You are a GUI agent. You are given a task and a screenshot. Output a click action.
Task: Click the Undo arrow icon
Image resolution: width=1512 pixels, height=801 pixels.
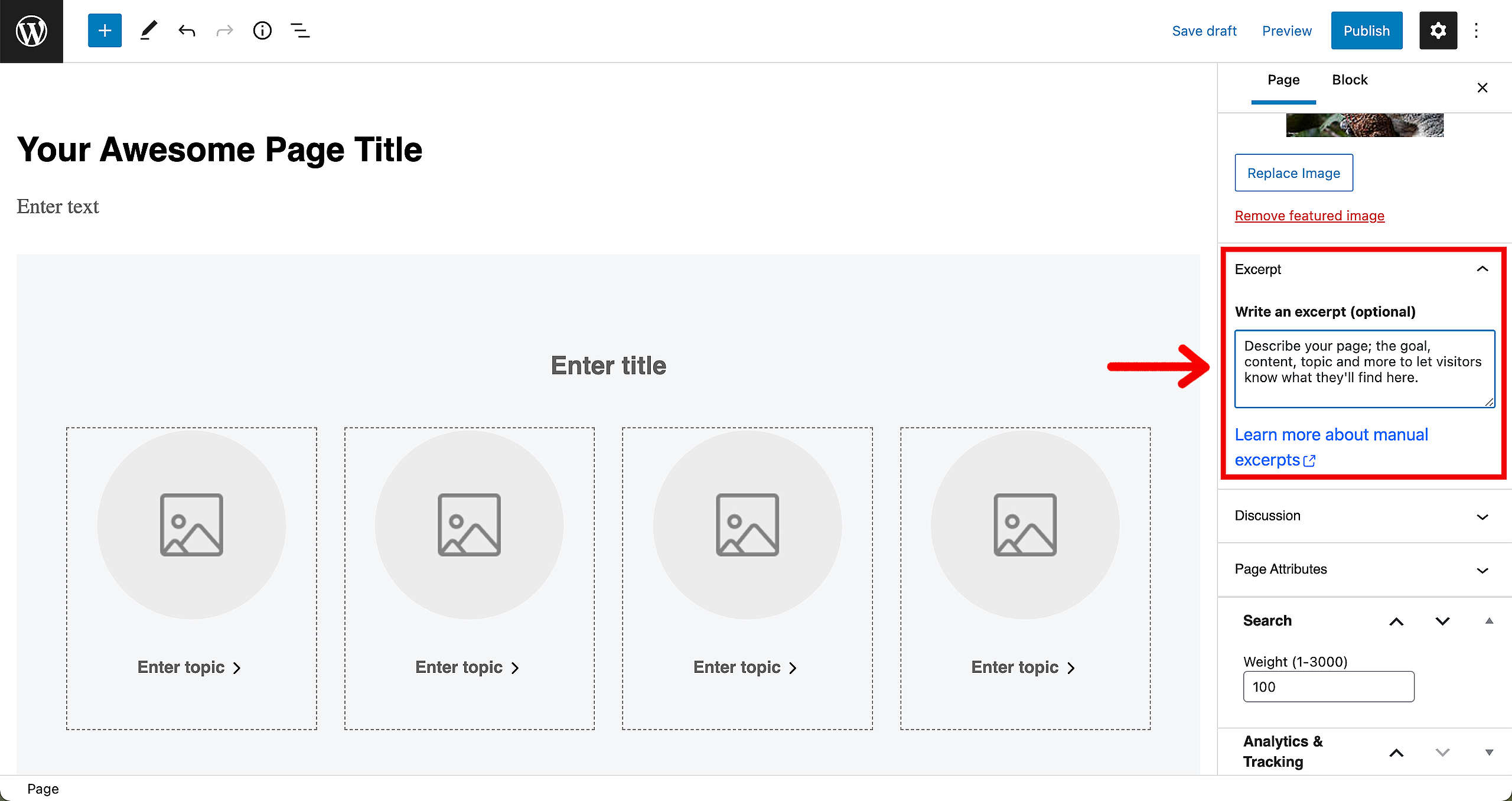tap(187, 31)
